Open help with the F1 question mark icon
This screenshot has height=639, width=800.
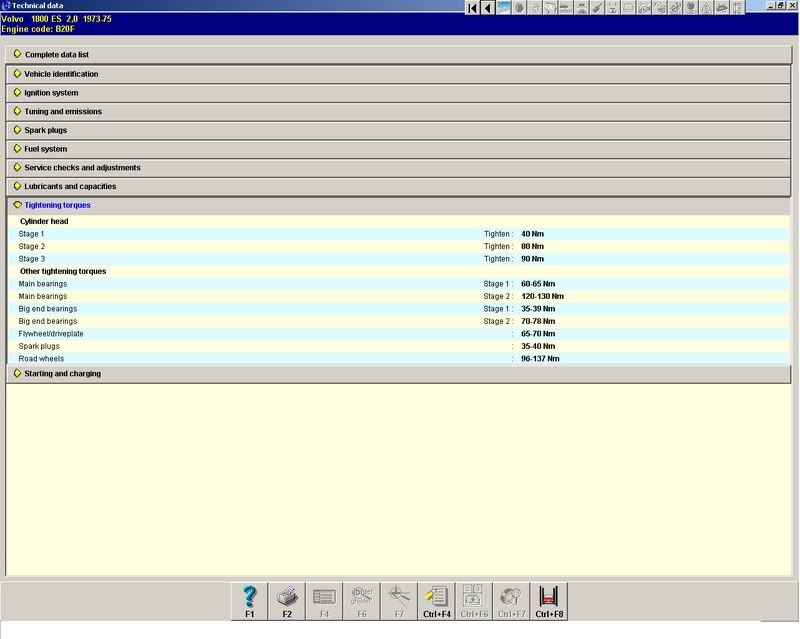pos(250,601)
